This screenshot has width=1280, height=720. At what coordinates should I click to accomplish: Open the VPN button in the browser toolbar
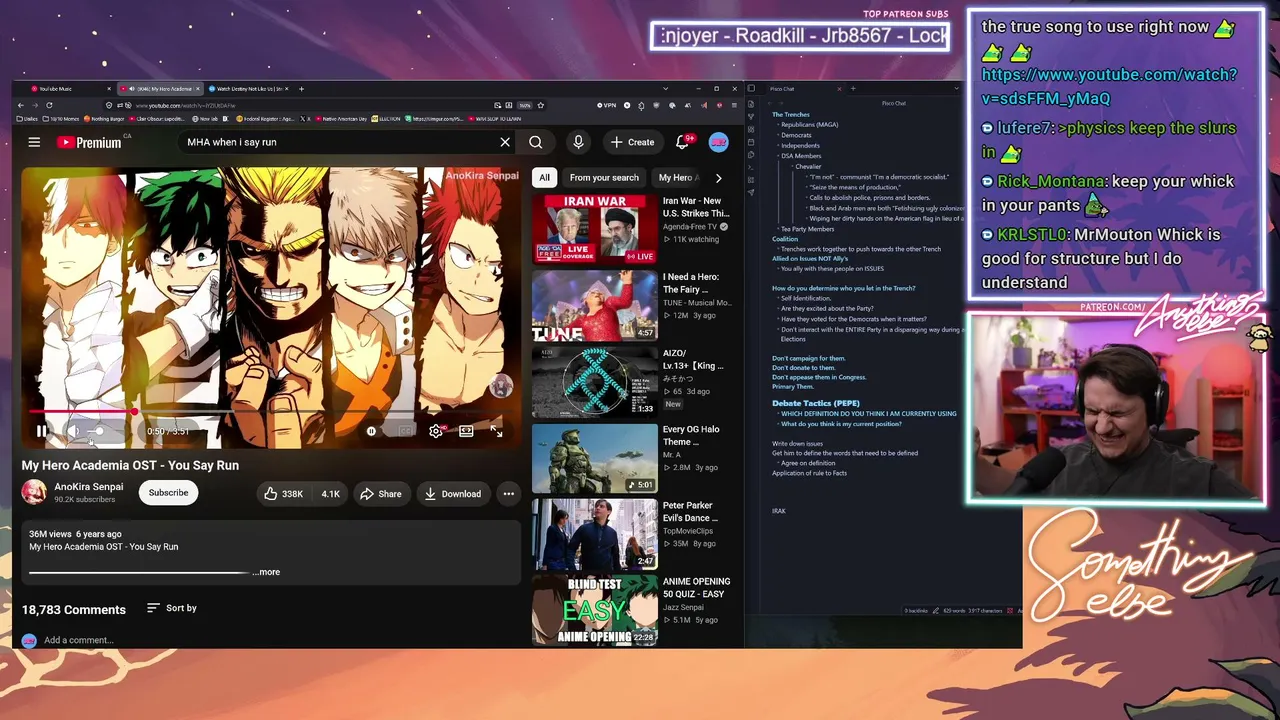(x=607, y=105)
